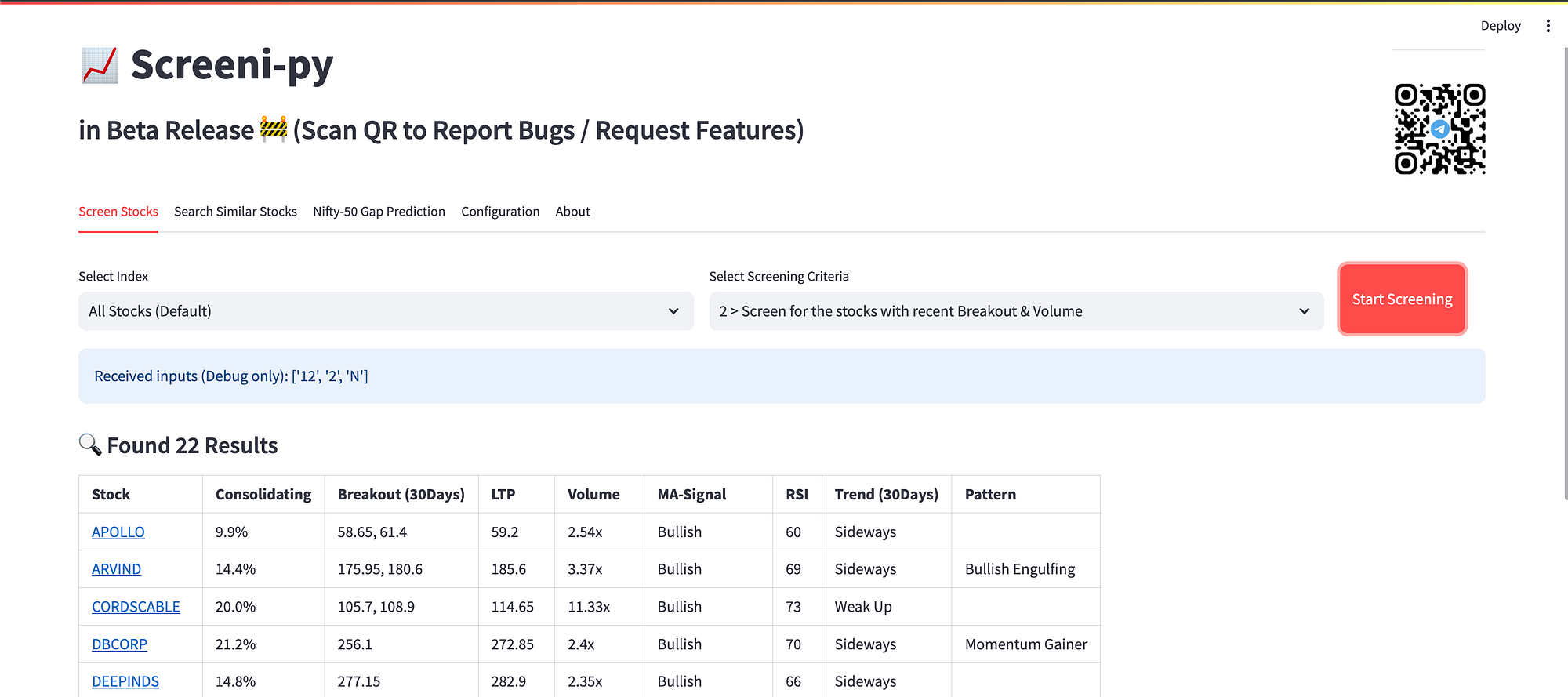
Task: Click the 114.65 LTP cell
Action: pyautogui.click(x=517, y=607)
